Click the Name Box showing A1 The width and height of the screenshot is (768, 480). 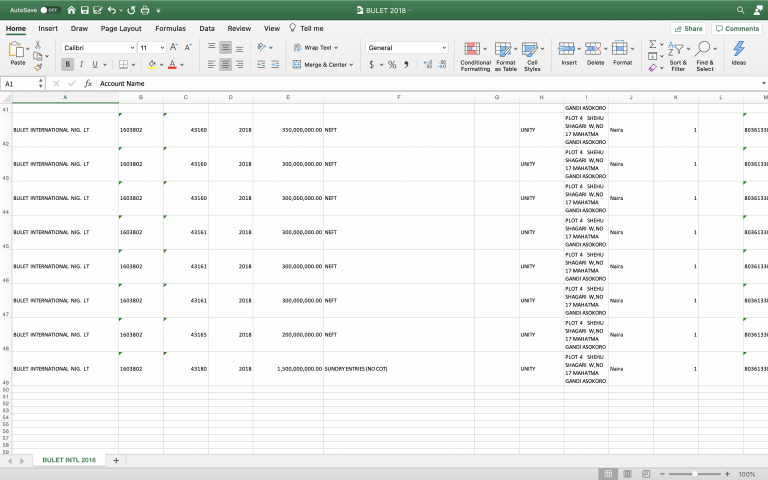[x=20, y=84]
